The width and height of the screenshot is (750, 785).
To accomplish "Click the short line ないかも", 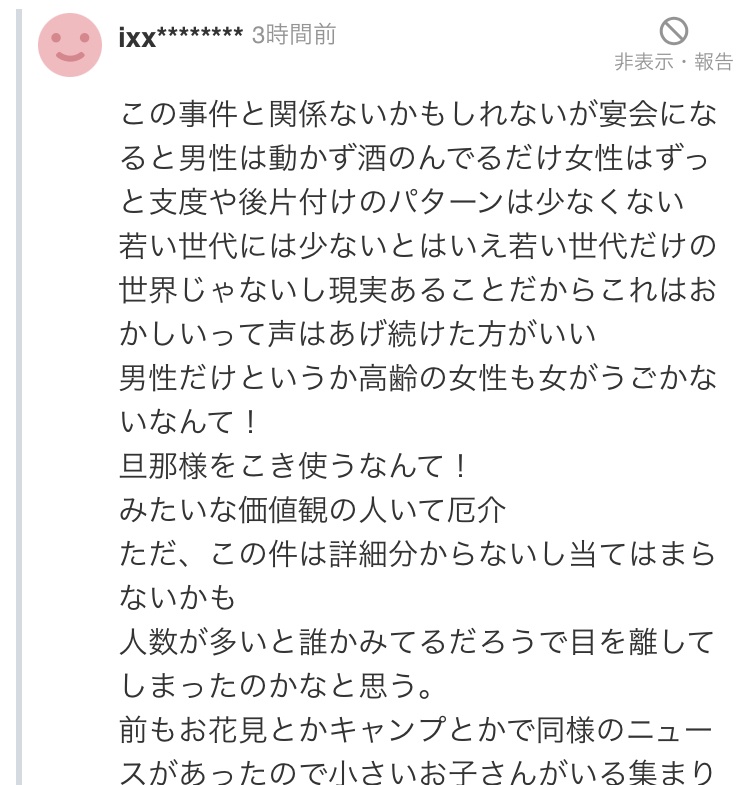I will [177, 597].
